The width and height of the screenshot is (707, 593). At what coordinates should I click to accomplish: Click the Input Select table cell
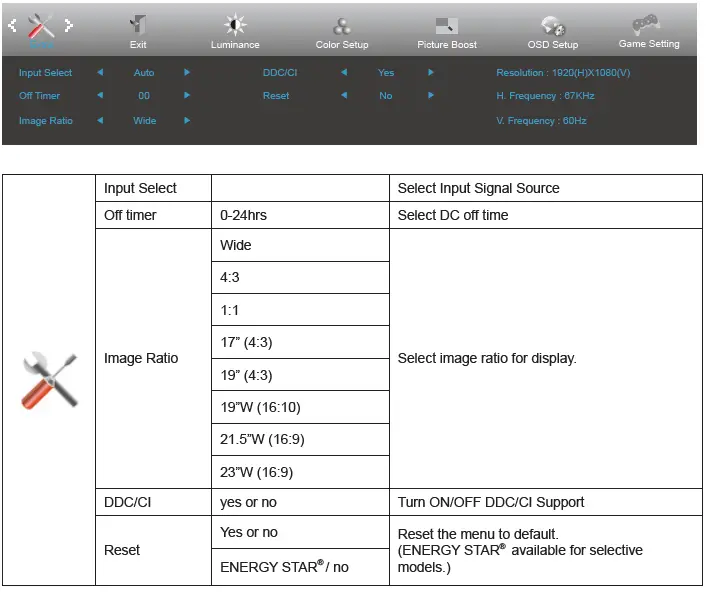[153, 188]
